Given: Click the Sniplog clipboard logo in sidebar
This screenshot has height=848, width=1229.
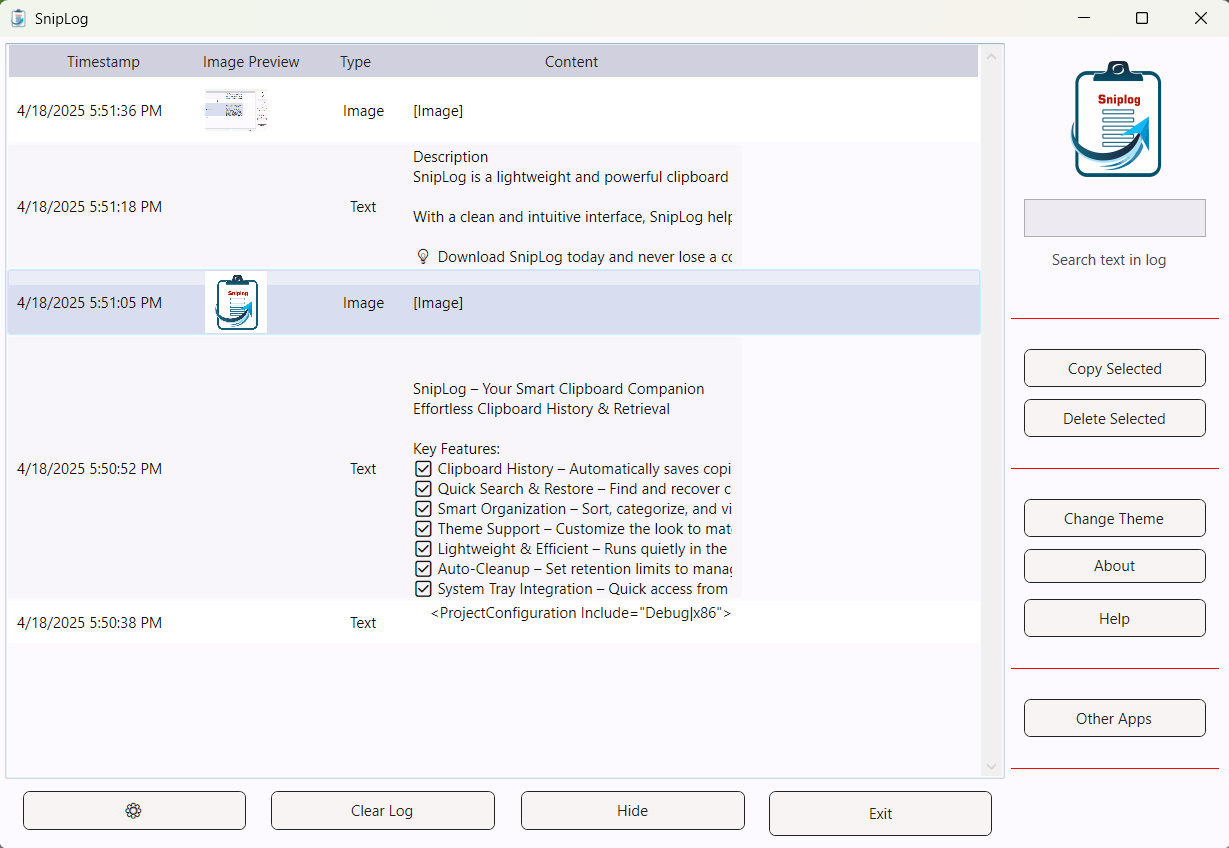Looking at the screenshot, I should click(1115, 119).
